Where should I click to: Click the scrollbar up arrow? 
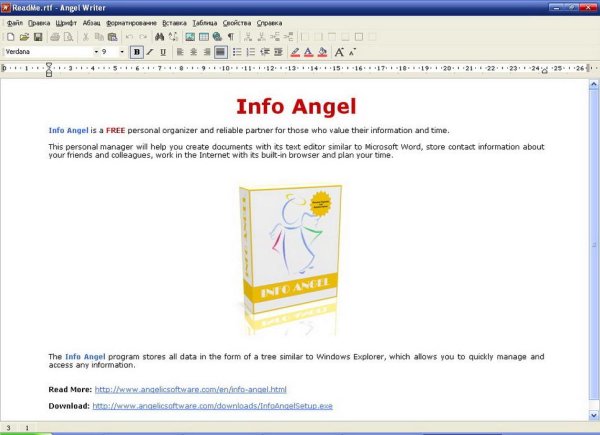point(594,84)
